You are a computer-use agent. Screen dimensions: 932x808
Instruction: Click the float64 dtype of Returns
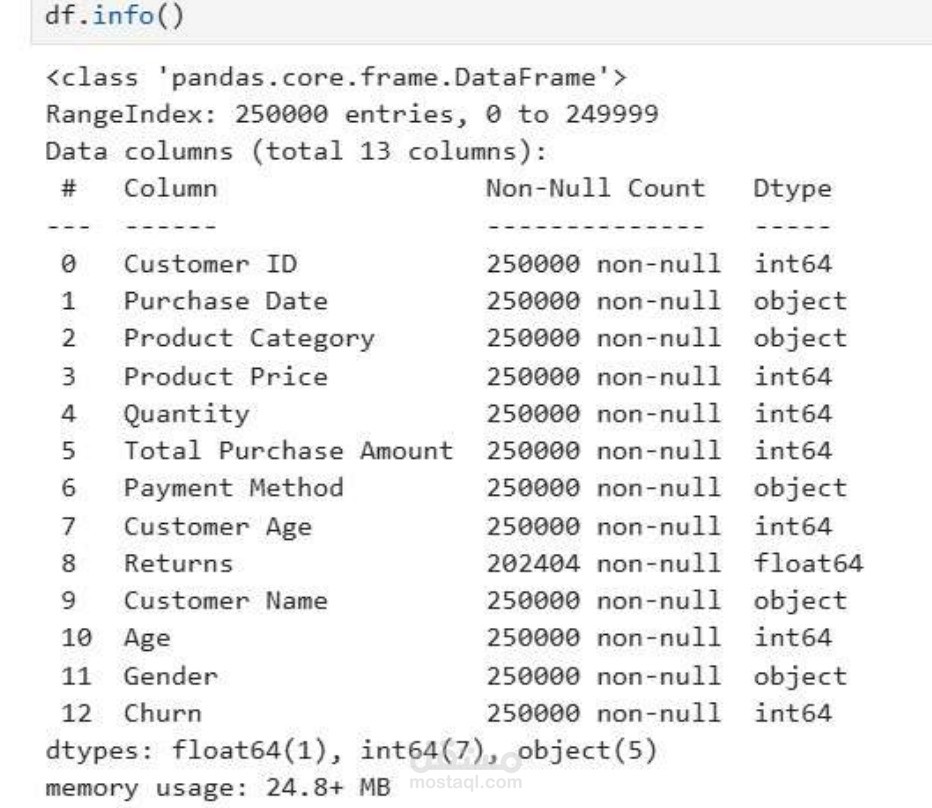[808, 564]
